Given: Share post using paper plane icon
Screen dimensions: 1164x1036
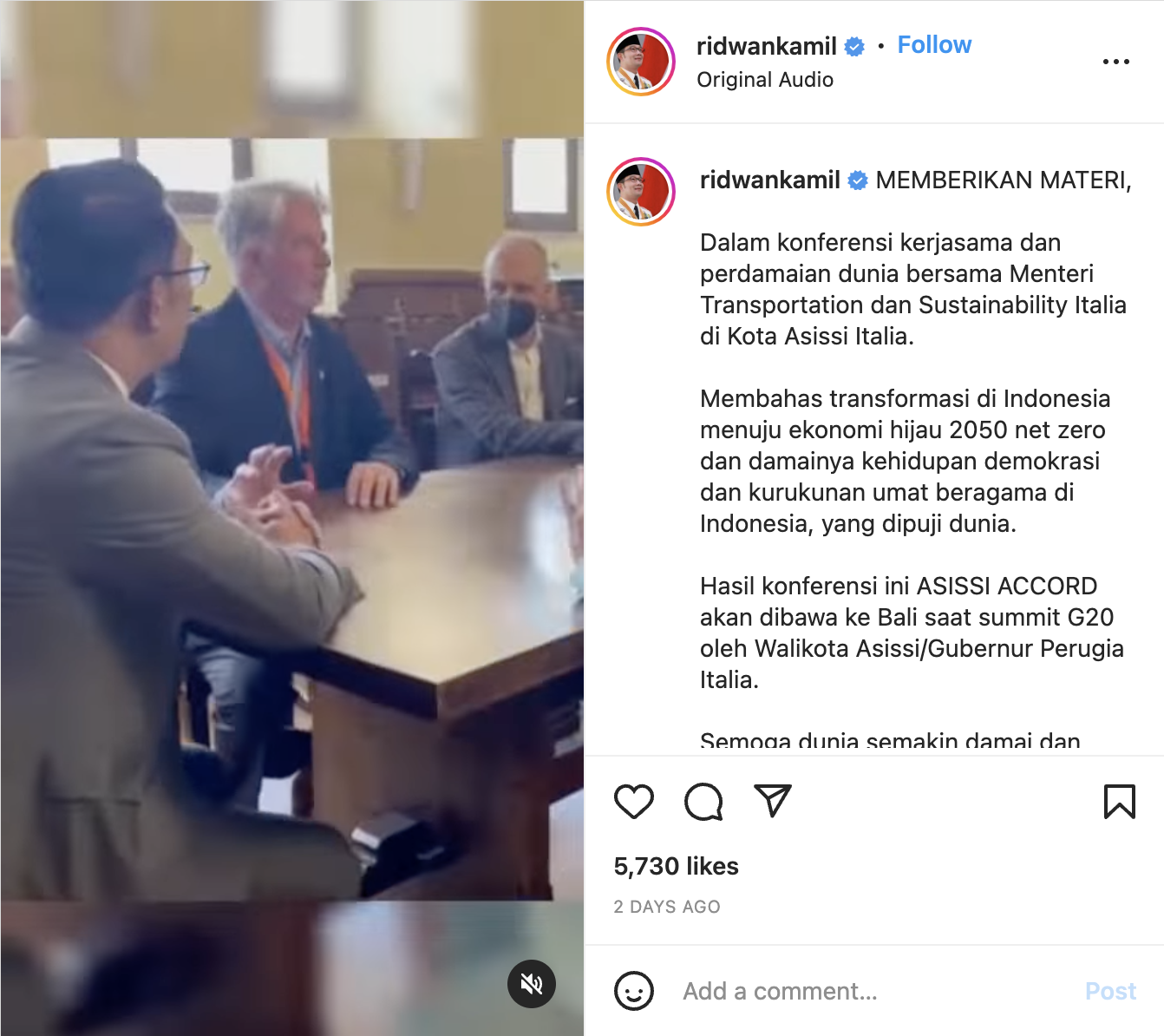Looking at the screenshot, I should (773, 802).
